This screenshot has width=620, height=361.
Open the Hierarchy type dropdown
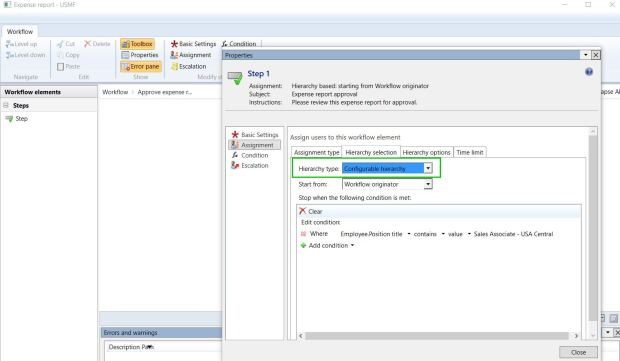(x=428, y=168)
